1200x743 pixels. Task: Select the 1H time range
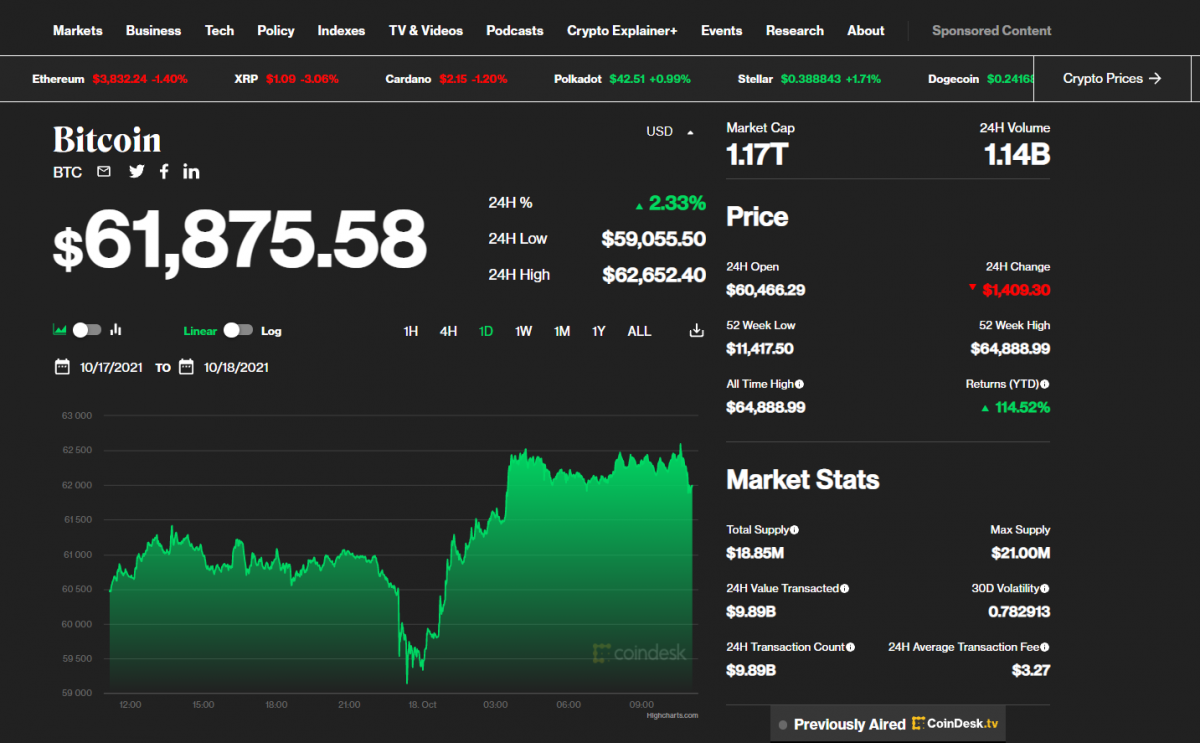pos(411,331)
